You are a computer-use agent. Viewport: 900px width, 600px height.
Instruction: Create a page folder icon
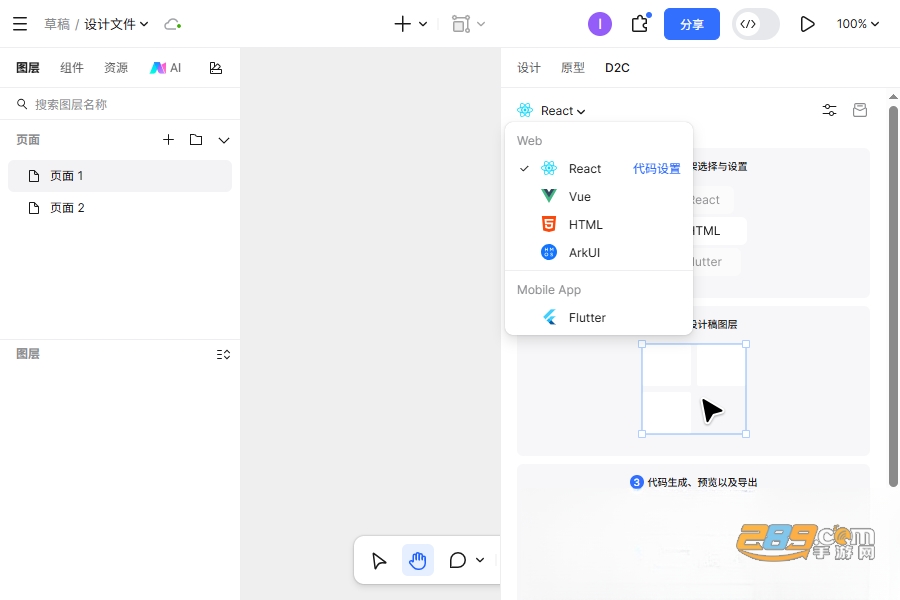196,140
